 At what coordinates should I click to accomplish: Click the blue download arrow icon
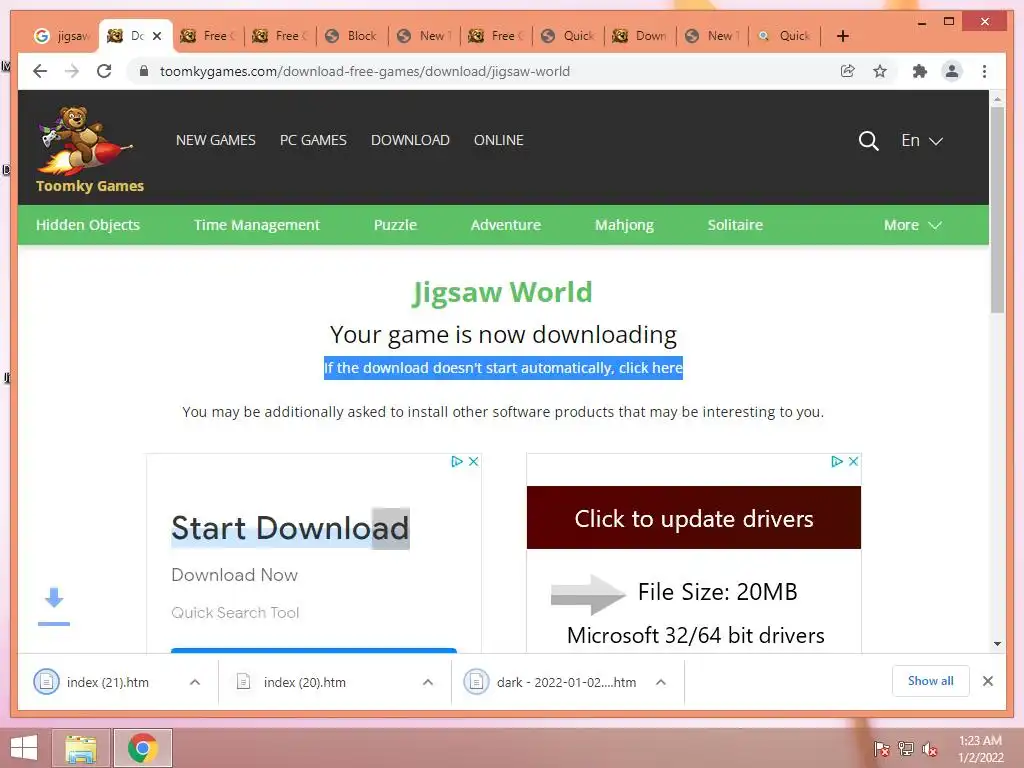[54, 605]
